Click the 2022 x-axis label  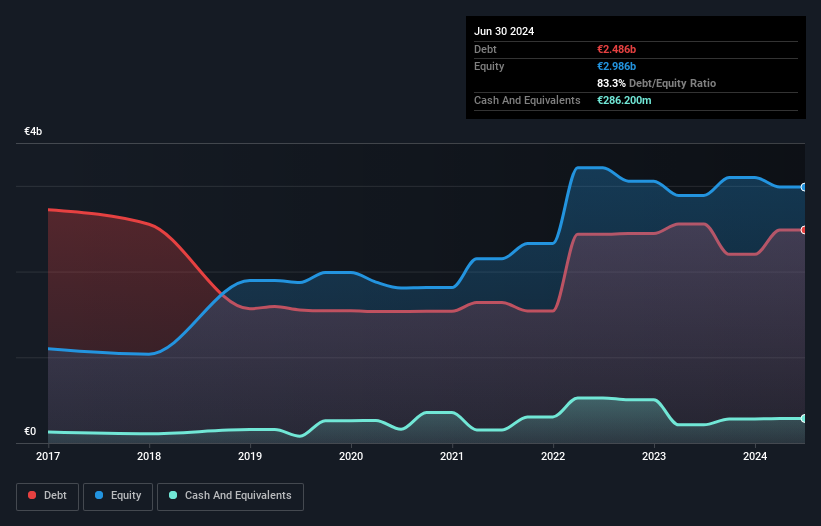tap(553, 456)
